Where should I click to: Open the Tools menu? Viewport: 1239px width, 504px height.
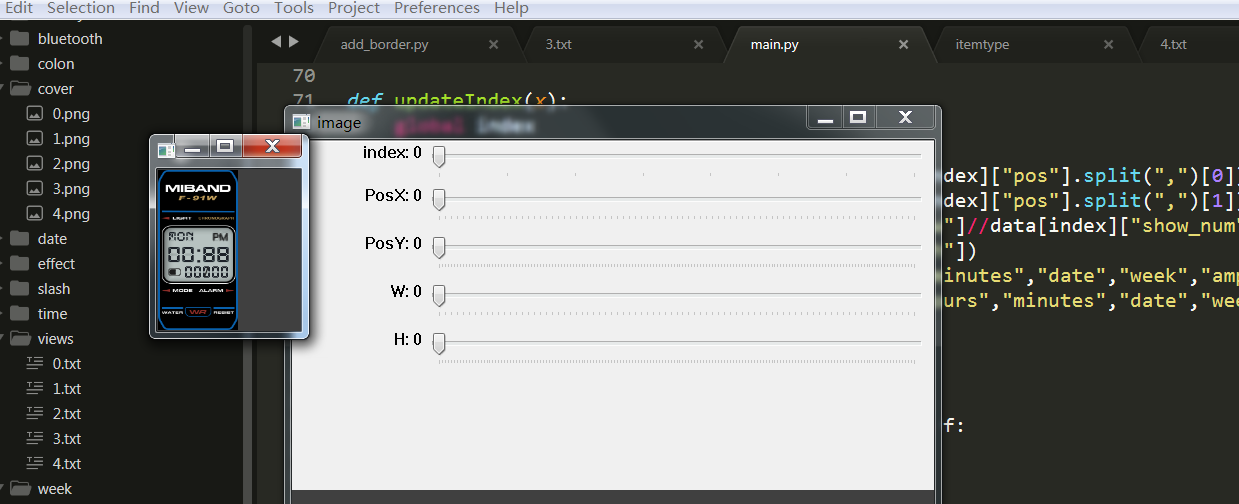tap(294, 8)
